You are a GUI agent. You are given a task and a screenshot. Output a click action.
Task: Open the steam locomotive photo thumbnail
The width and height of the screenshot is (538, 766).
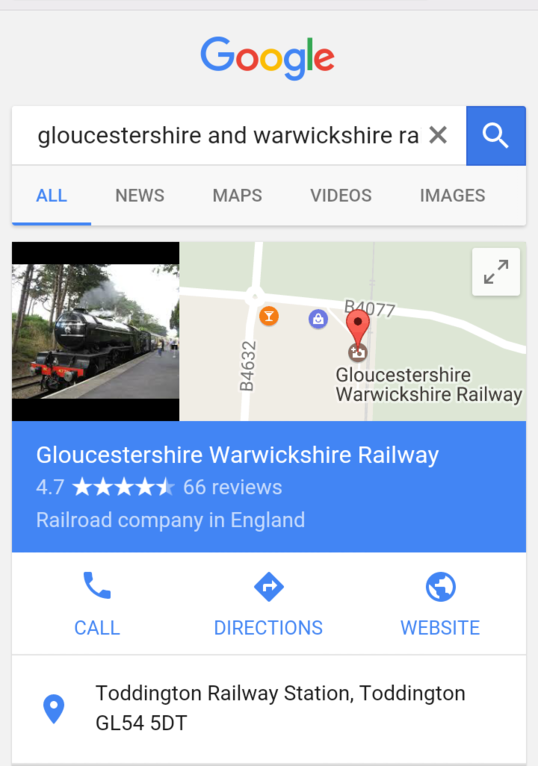96,331
